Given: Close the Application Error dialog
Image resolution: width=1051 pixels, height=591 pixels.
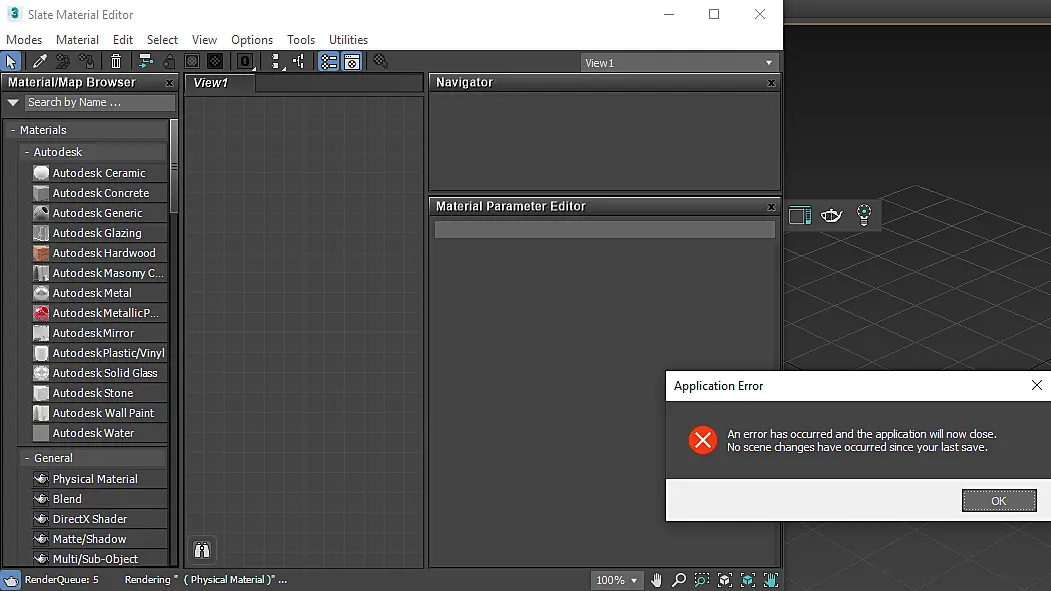Looking at the screenshot, I should click(1036, 385).
